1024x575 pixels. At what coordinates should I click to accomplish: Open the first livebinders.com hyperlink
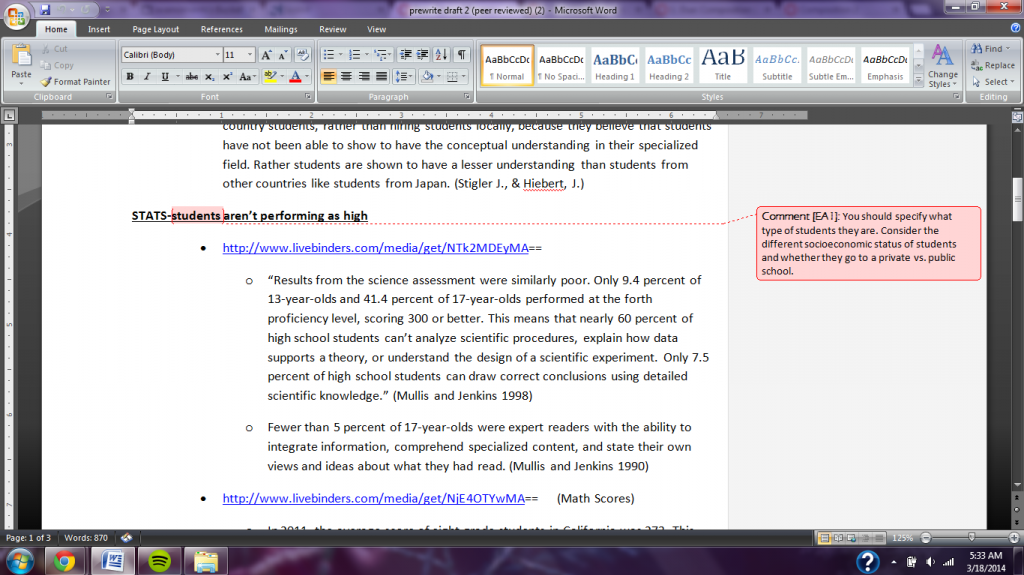click(374, 248)
